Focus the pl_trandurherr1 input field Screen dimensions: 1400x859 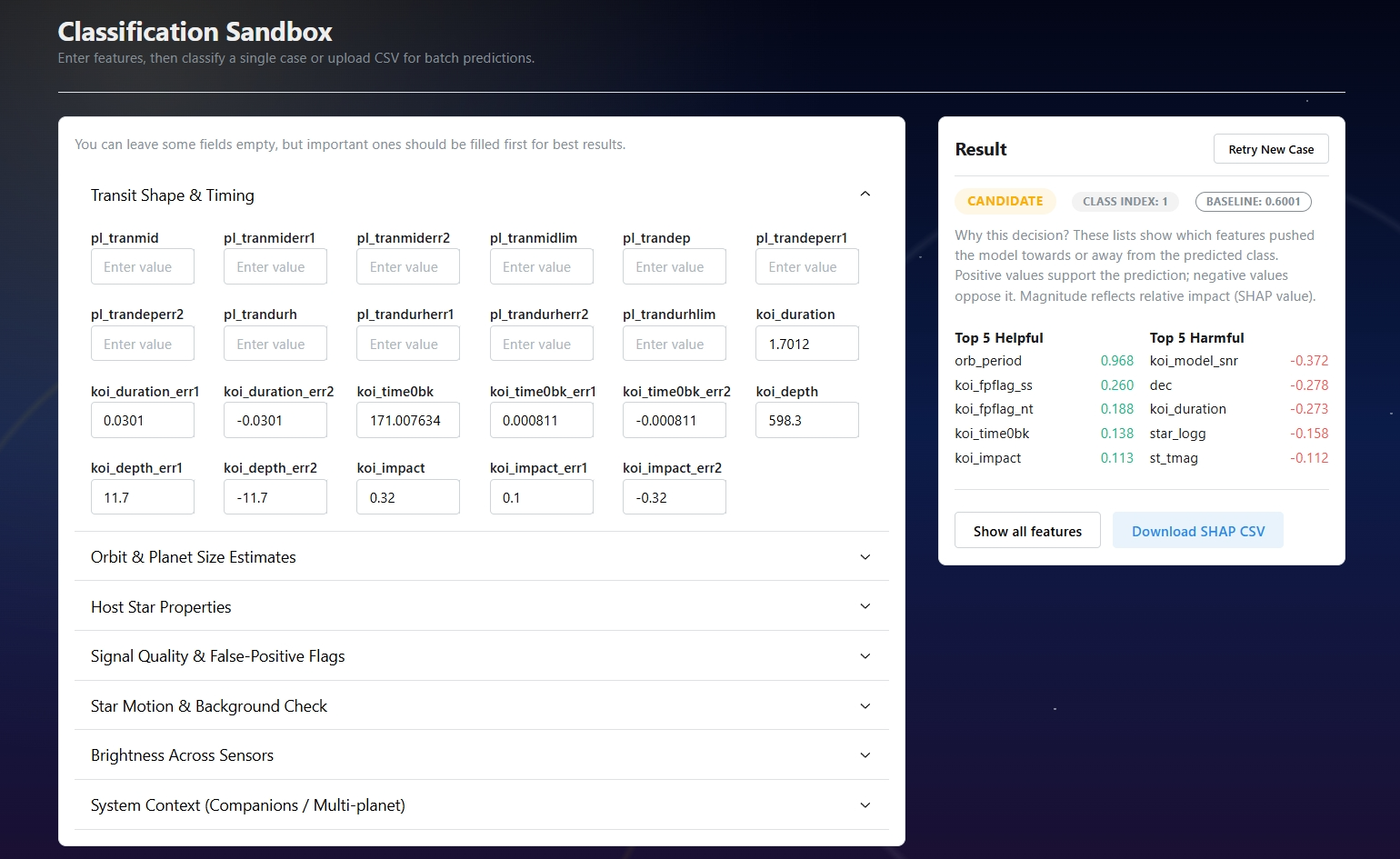[x=408, y=344]
